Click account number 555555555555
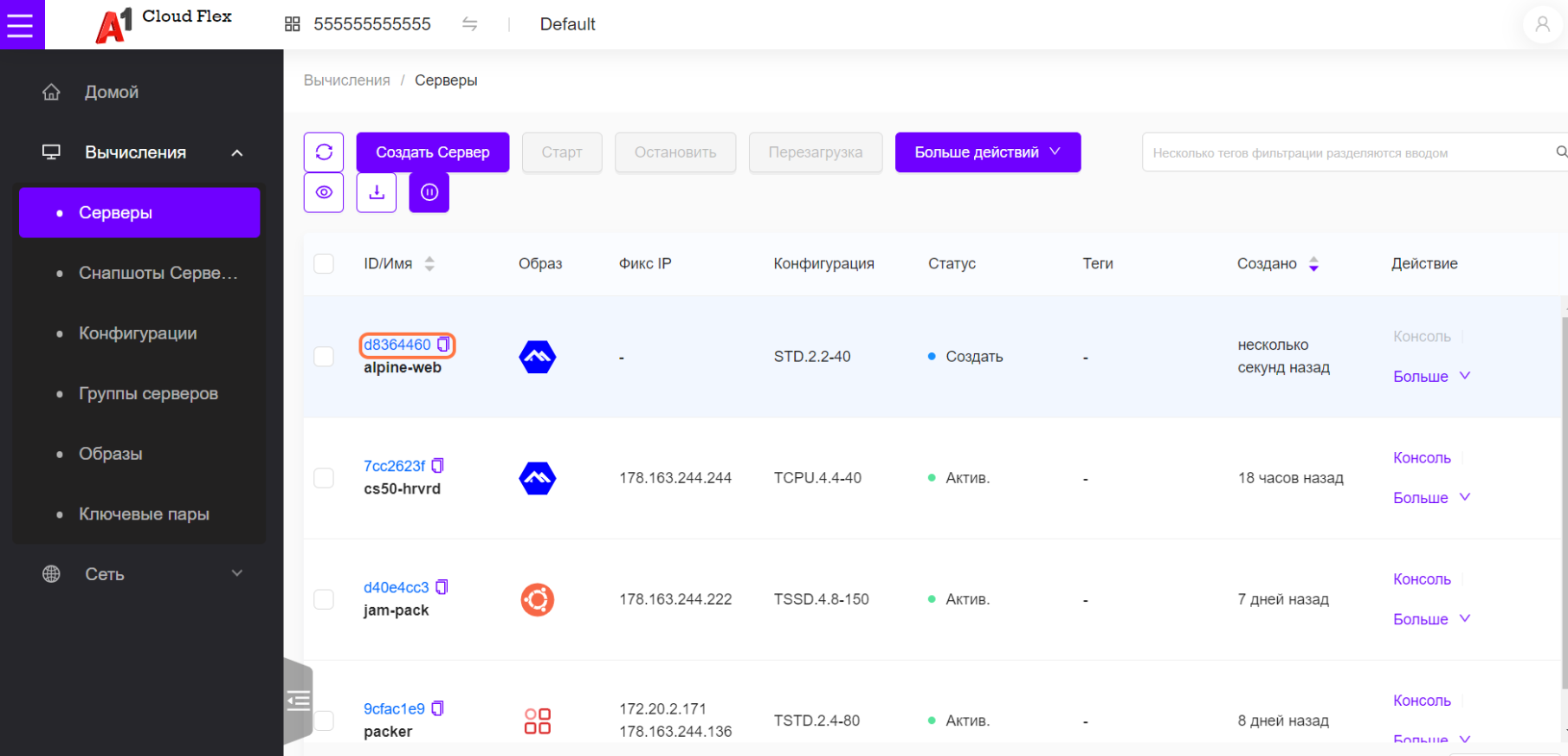 [x=372, y=24]
